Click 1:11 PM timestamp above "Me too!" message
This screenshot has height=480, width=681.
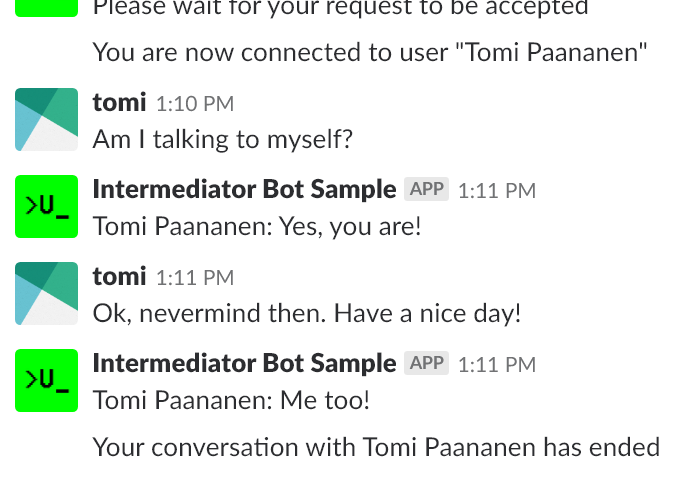tap(496, 364)
